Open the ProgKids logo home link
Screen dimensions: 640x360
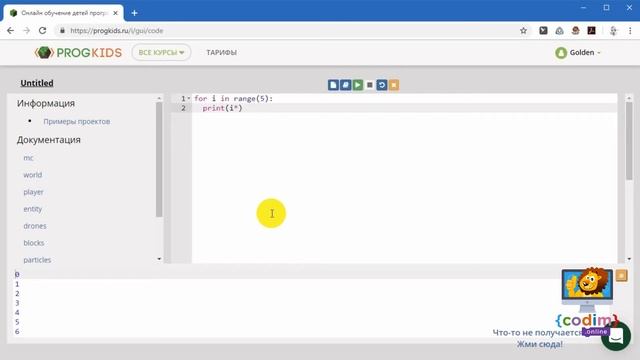point(78,52)
